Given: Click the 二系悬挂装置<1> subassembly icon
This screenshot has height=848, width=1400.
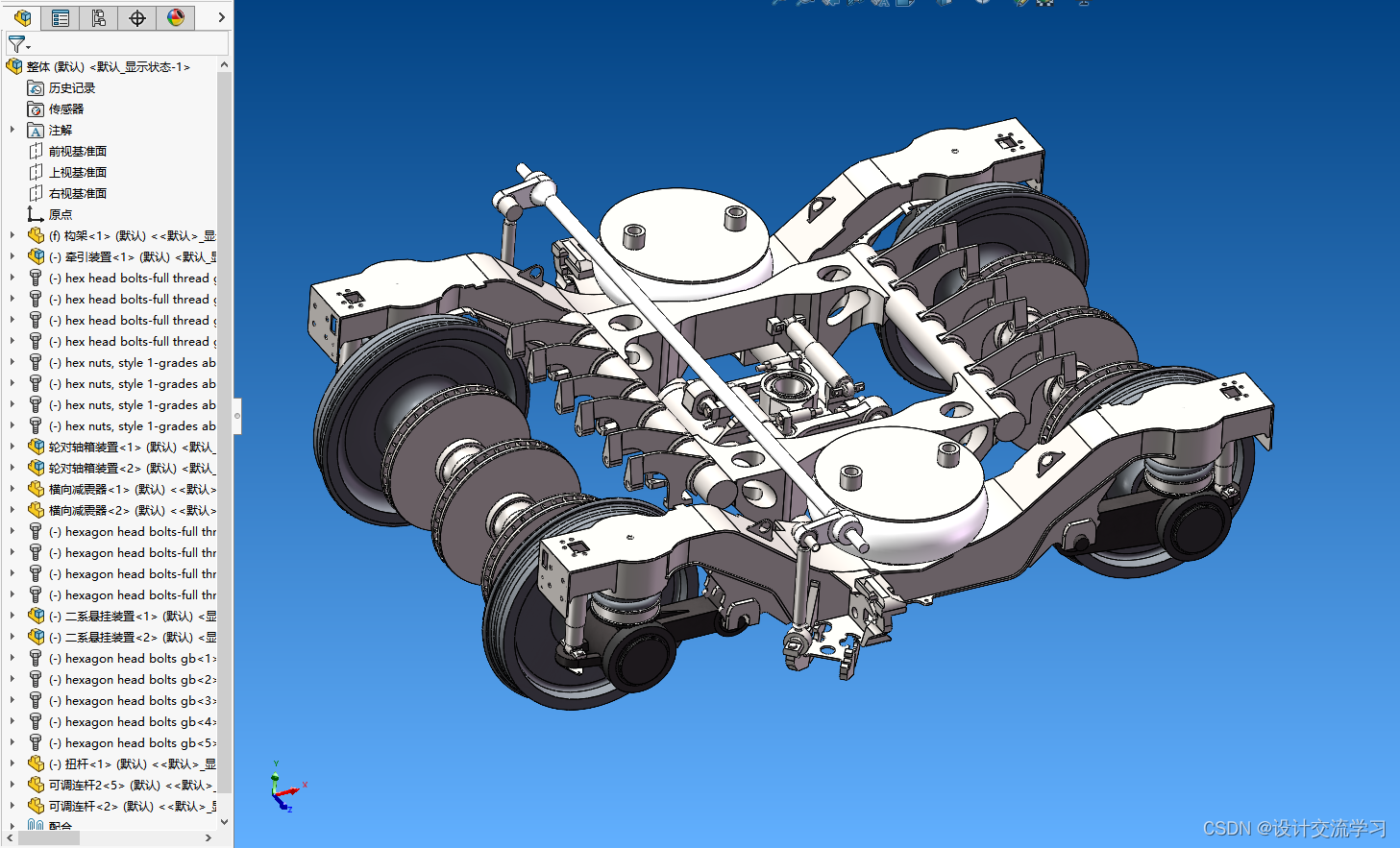Looking at the screenshot, I should (x=36, y=616).
